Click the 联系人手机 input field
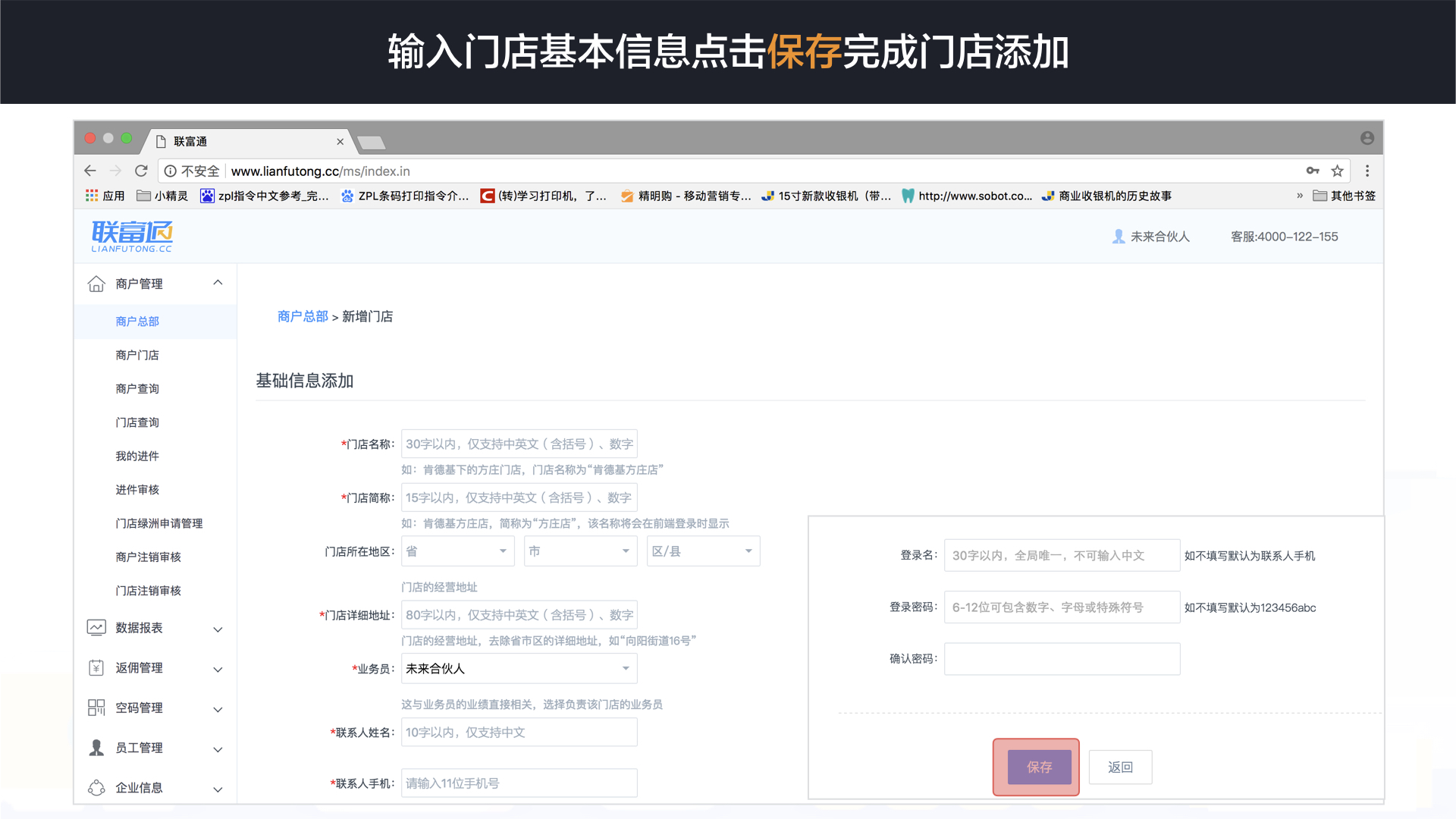 (x=519, y=783)
